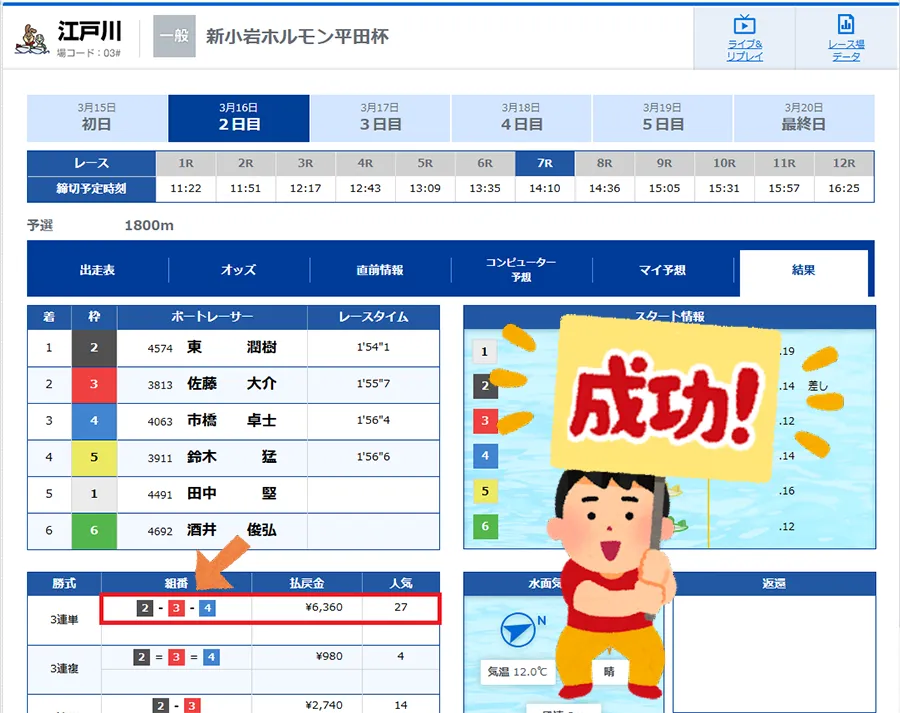The height and width of the screenshot is (713, 900).
Task: Select race 12R in race row
Action: [x=844, y=163]
